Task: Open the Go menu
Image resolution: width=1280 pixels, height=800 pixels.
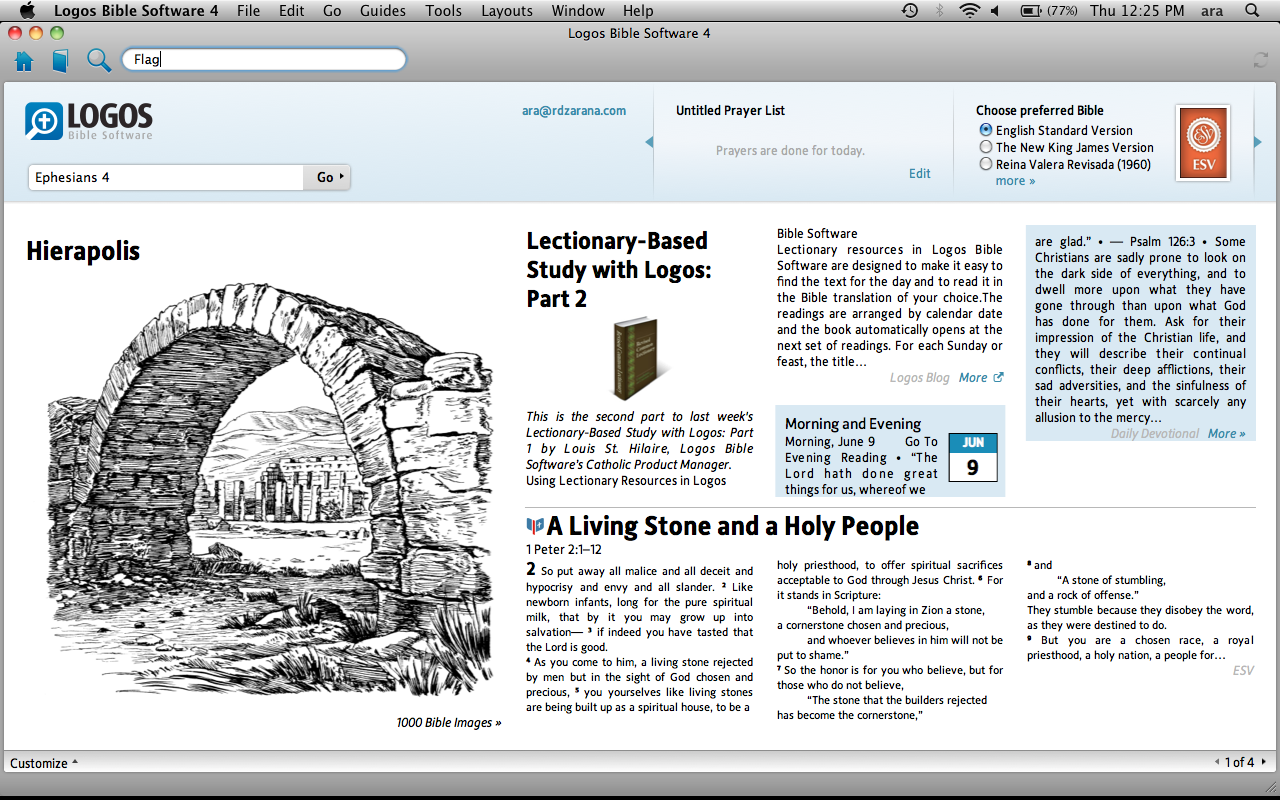Action: click(x=332, y=11)
